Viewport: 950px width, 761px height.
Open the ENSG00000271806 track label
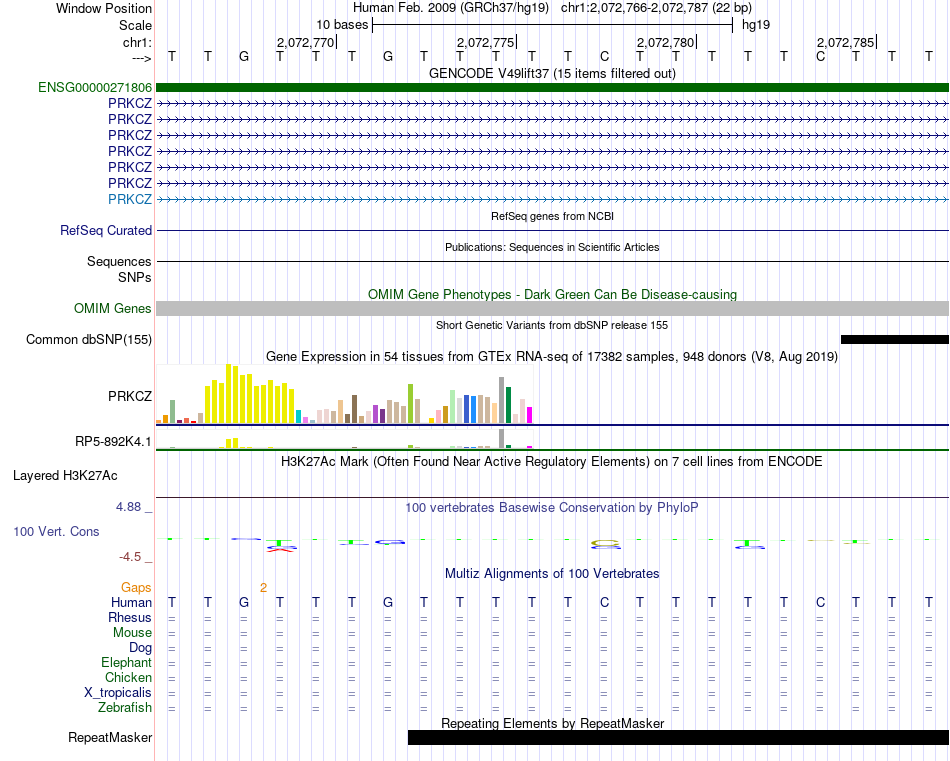coord(95,87)
